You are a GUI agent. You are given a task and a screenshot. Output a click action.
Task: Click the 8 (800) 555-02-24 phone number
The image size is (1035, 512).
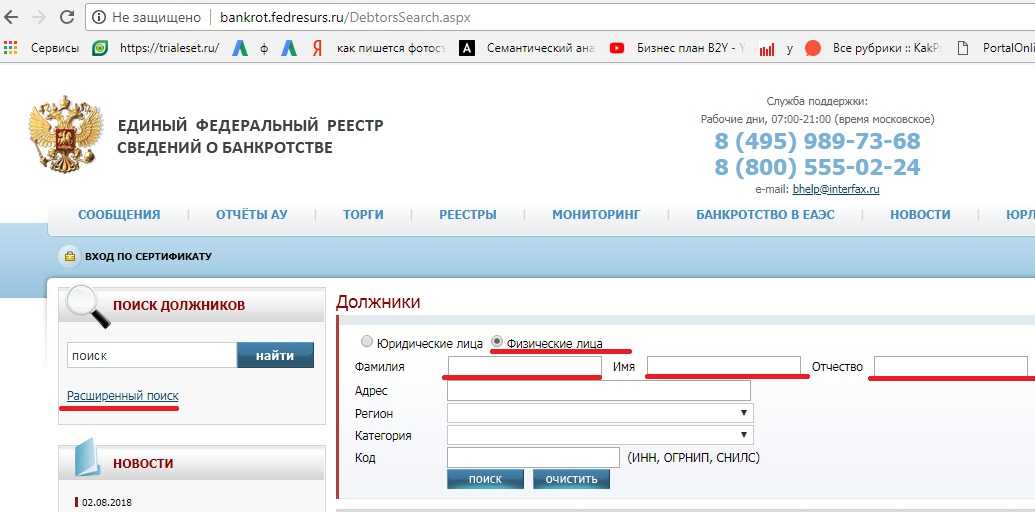817,167
